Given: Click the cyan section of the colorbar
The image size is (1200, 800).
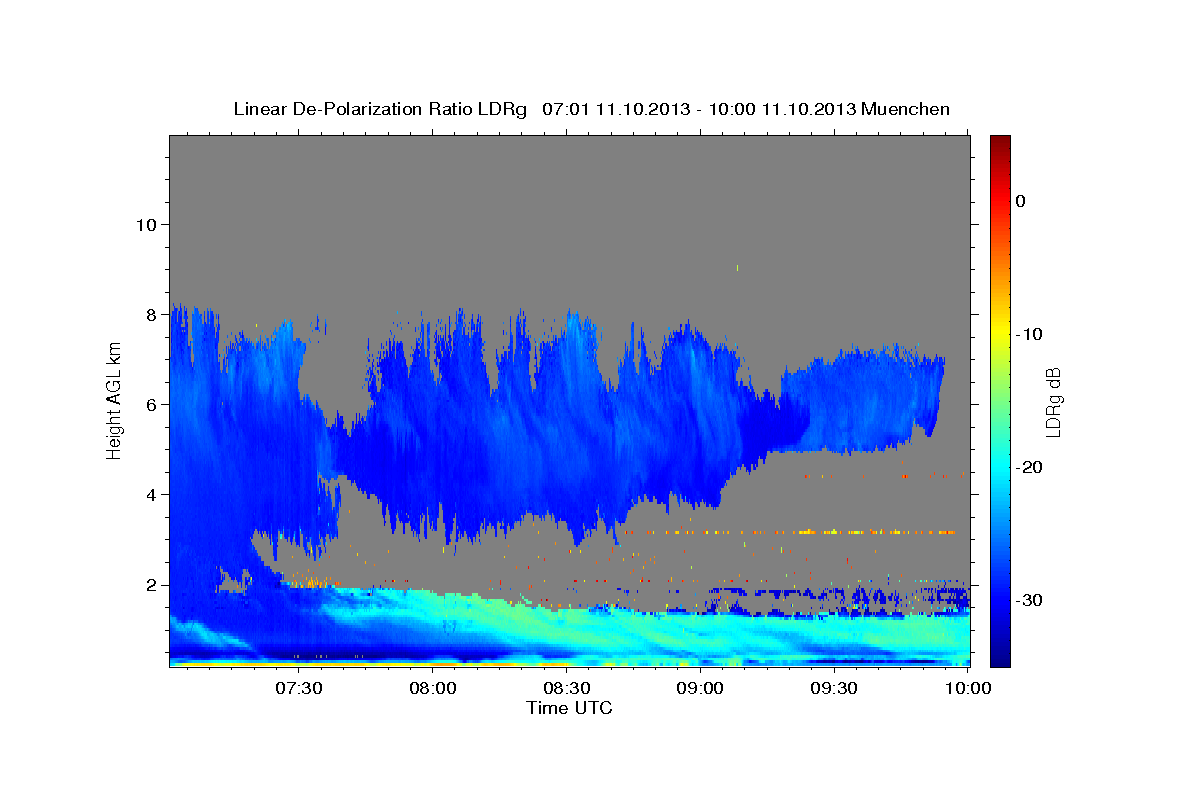Looking at the screenshot, I should [x=1000, y=465].
